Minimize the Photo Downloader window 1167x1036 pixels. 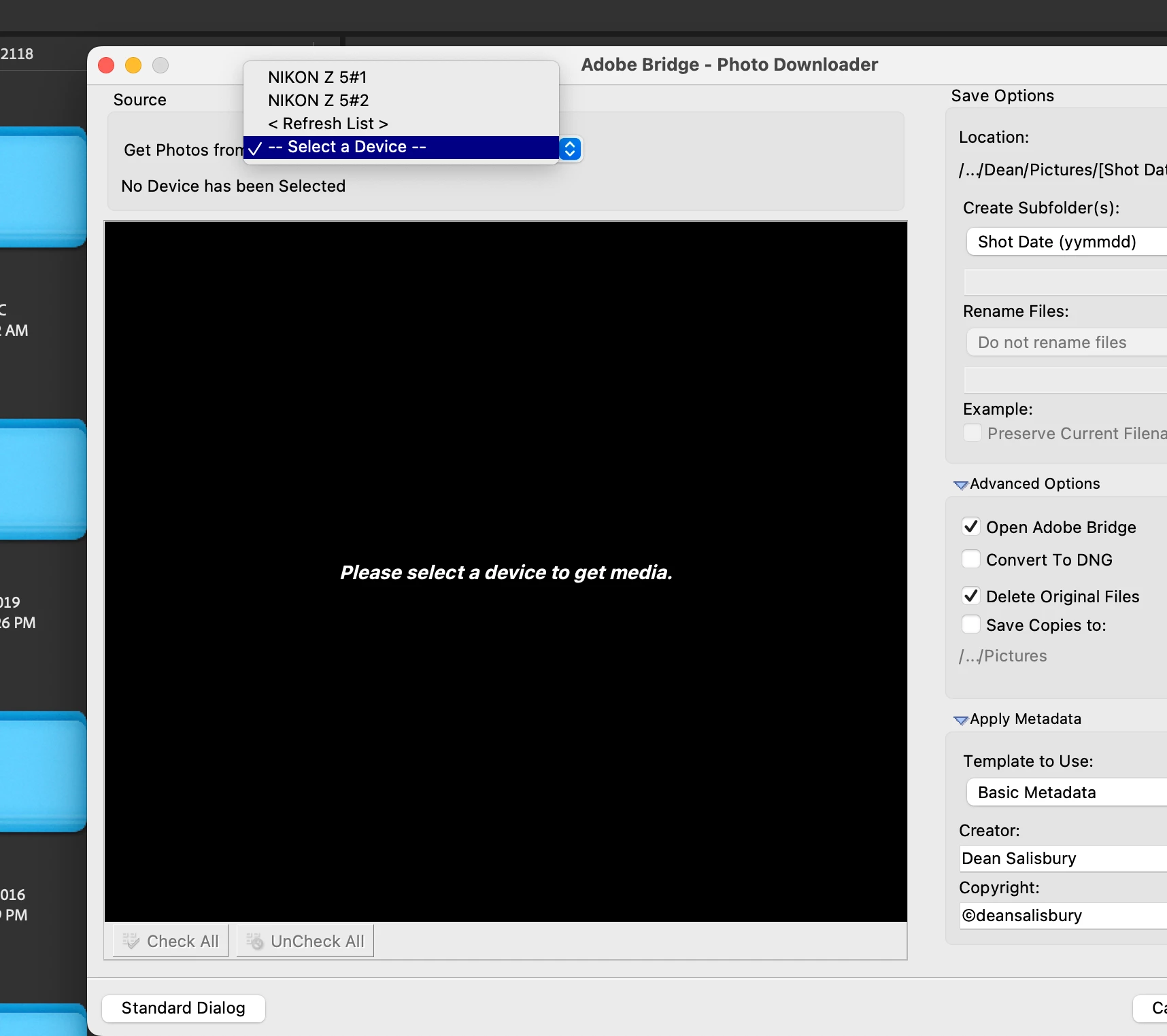(133, 65)
